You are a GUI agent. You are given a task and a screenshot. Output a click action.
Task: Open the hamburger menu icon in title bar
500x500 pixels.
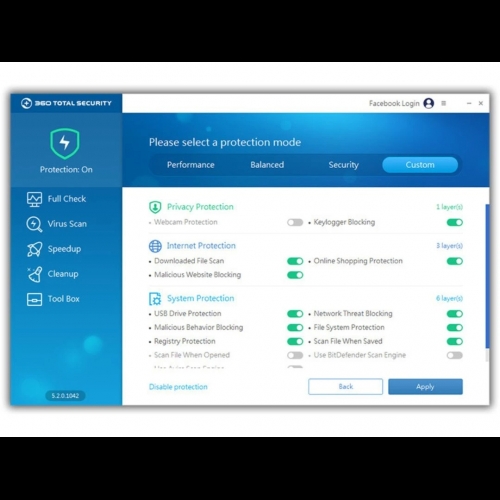(x=444, y=103)
